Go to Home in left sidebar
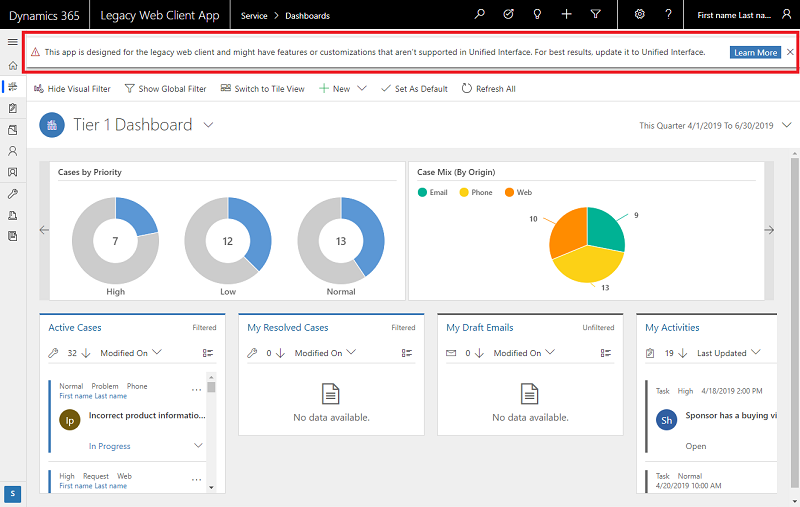 click(12, 65)
